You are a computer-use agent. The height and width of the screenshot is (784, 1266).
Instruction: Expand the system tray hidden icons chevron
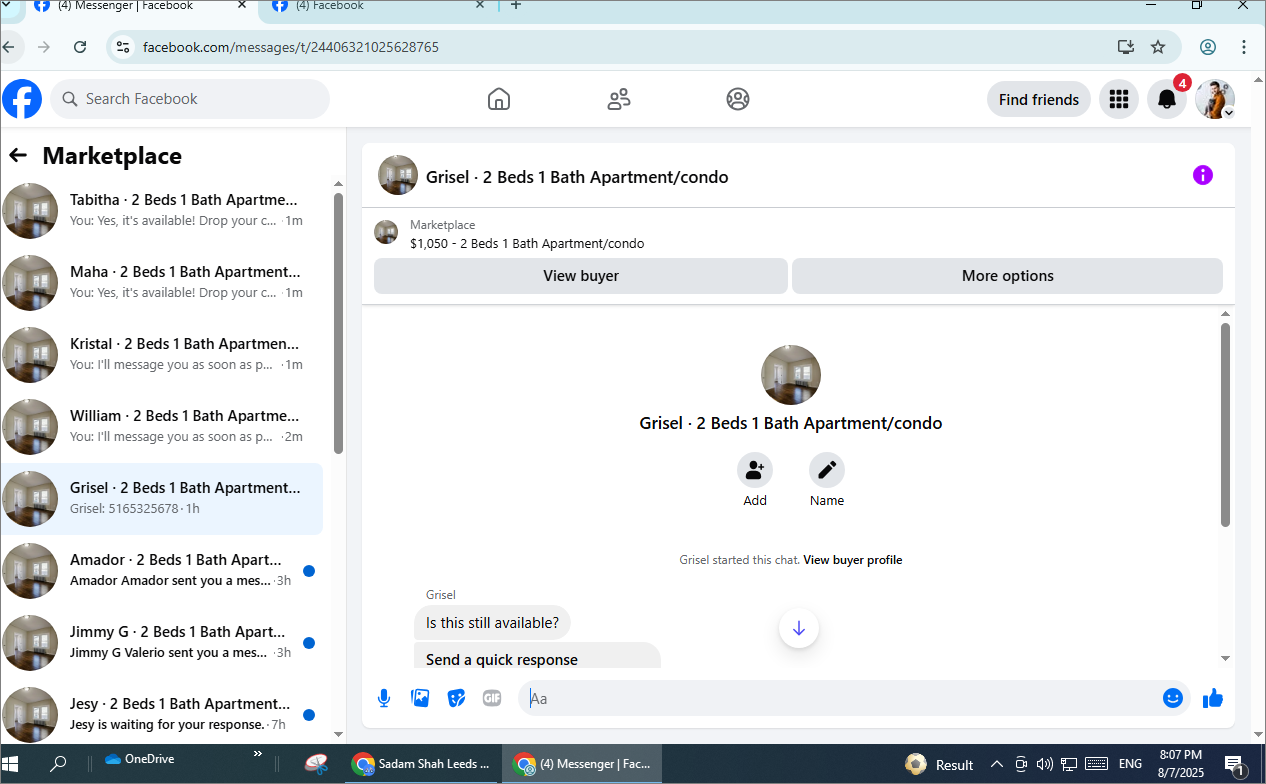coord(996,764)
